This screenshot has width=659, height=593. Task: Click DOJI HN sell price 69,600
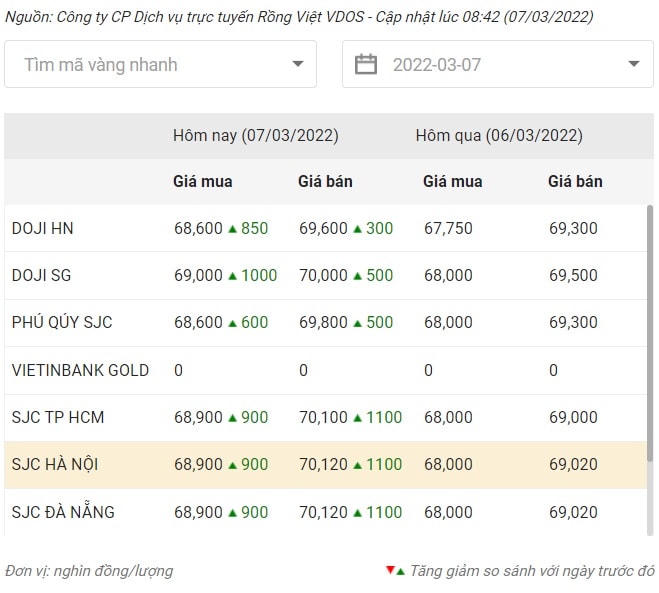pos(323,228)
